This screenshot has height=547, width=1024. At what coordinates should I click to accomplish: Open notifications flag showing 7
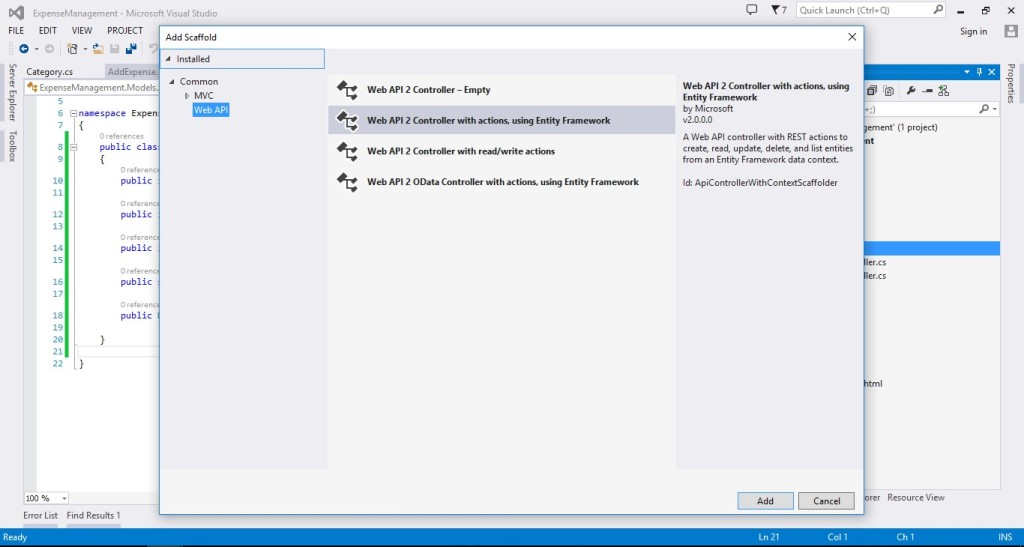click(x=778, y=10)
